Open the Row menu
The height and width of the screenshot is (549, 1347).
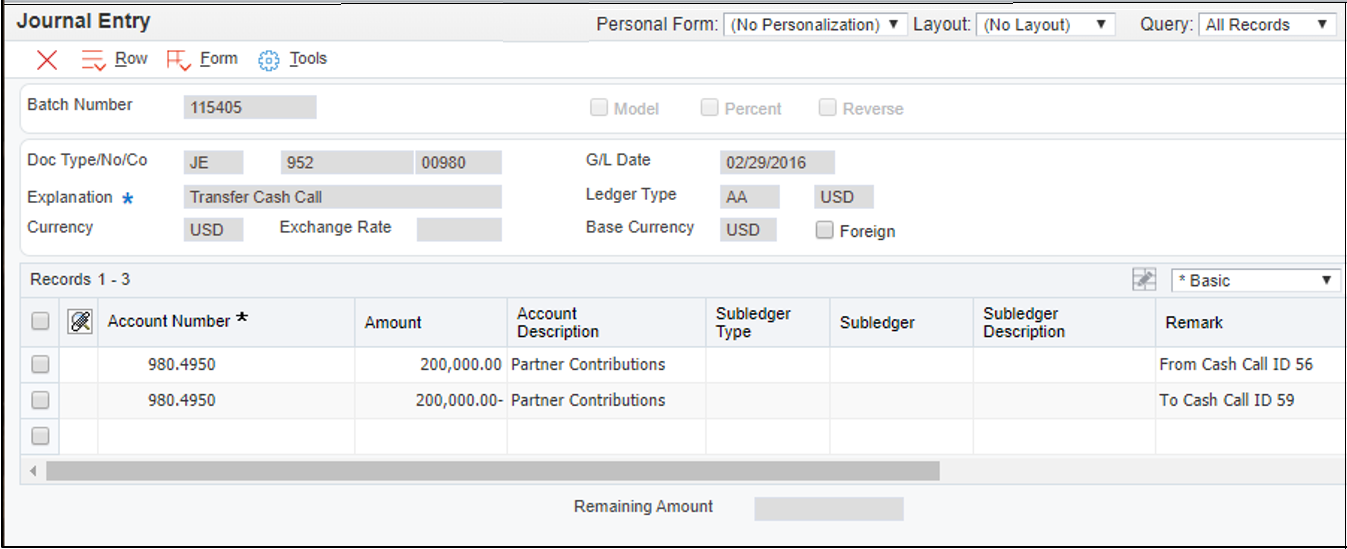coord(131,59)
